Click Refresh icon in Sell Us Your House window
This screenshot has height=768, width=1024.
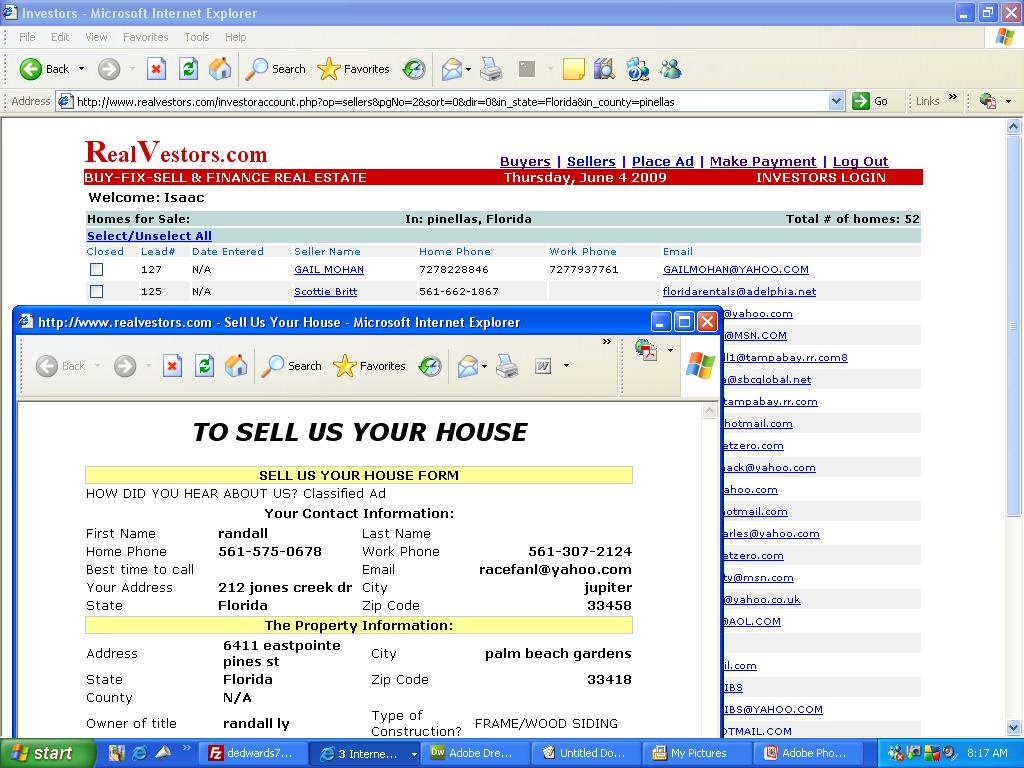pos(204,366)
